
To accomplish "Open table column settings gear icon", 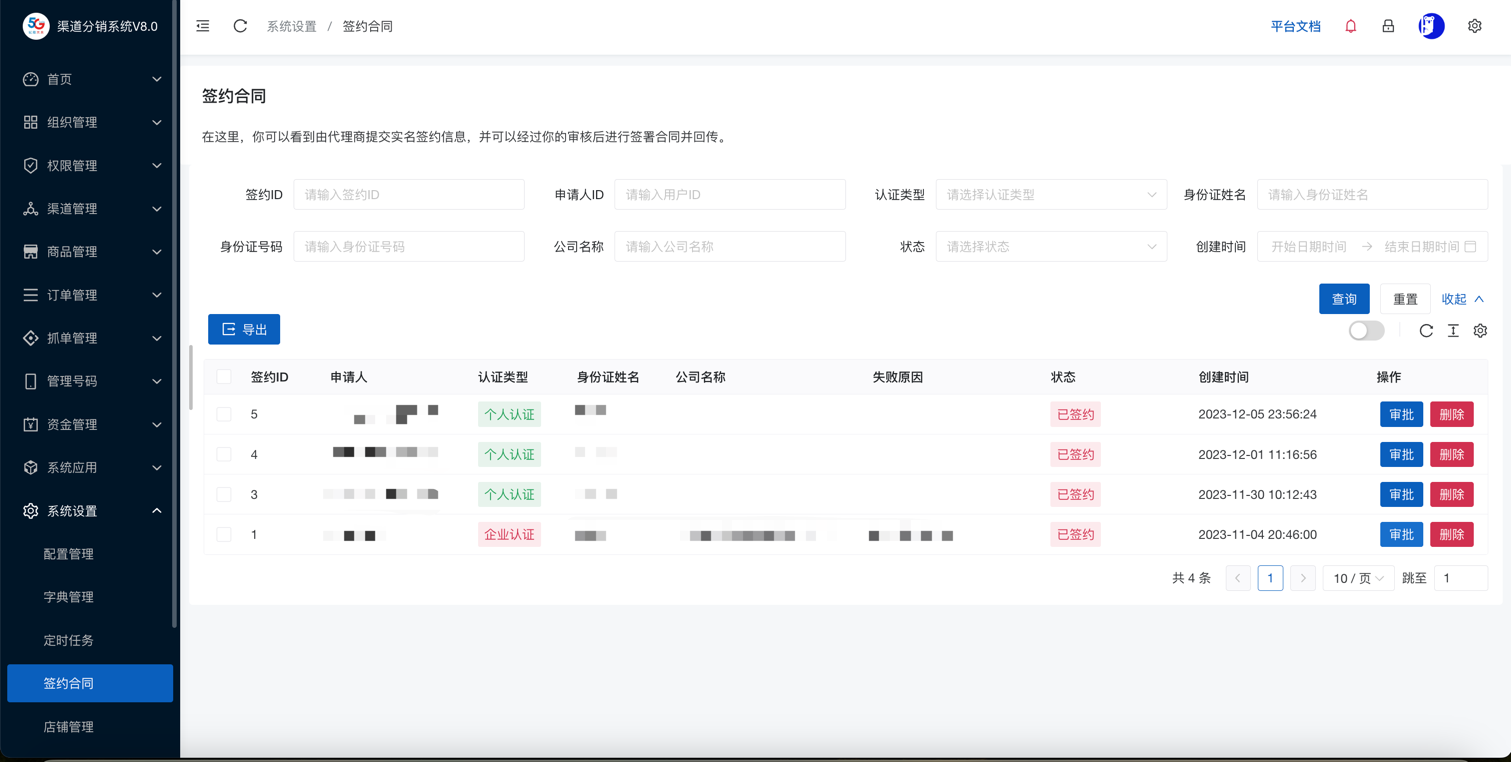I will 1480,331.
